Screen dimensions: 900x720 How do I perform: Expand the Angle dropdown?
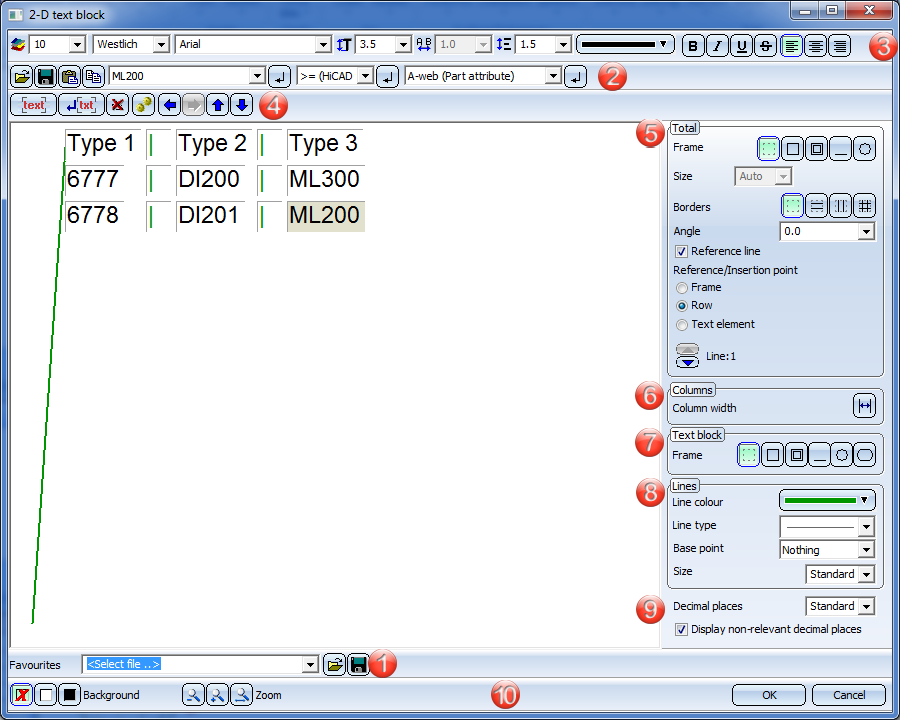(866, 232)
